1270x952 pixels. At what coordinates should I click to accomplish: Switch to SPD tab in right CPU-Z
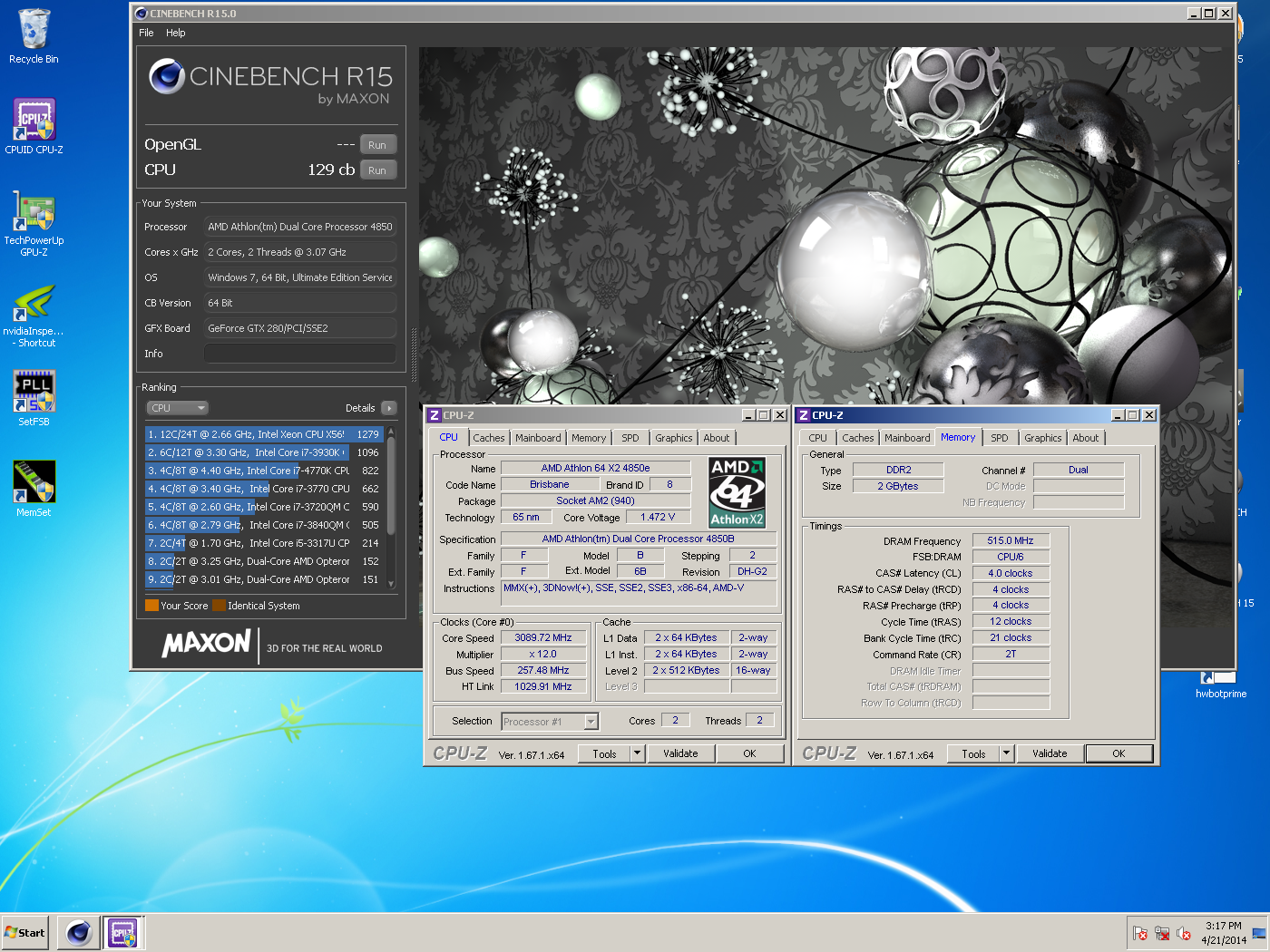click(x=1000, y=438)
